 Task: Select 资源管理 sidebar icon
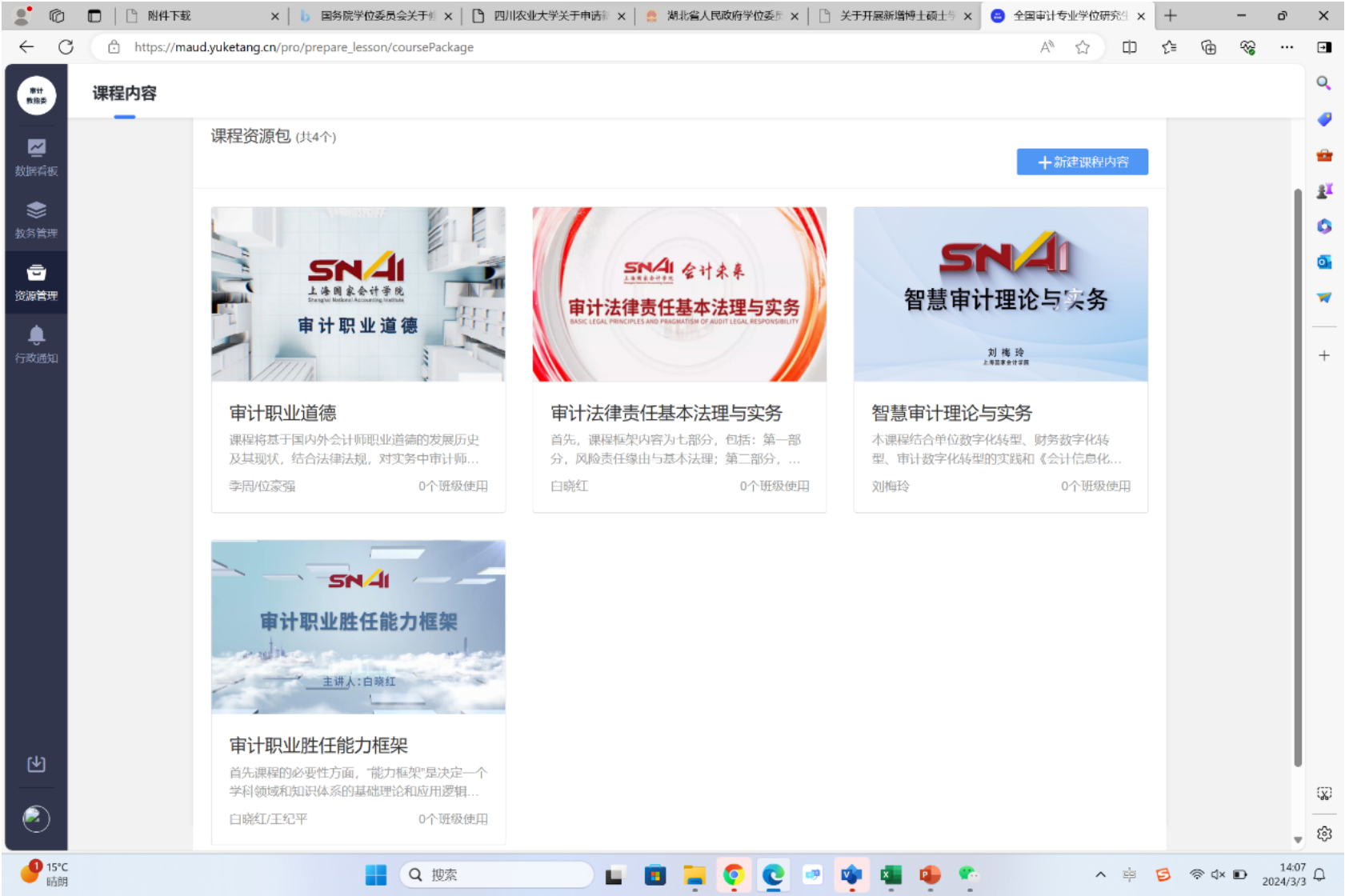point(36,281)
